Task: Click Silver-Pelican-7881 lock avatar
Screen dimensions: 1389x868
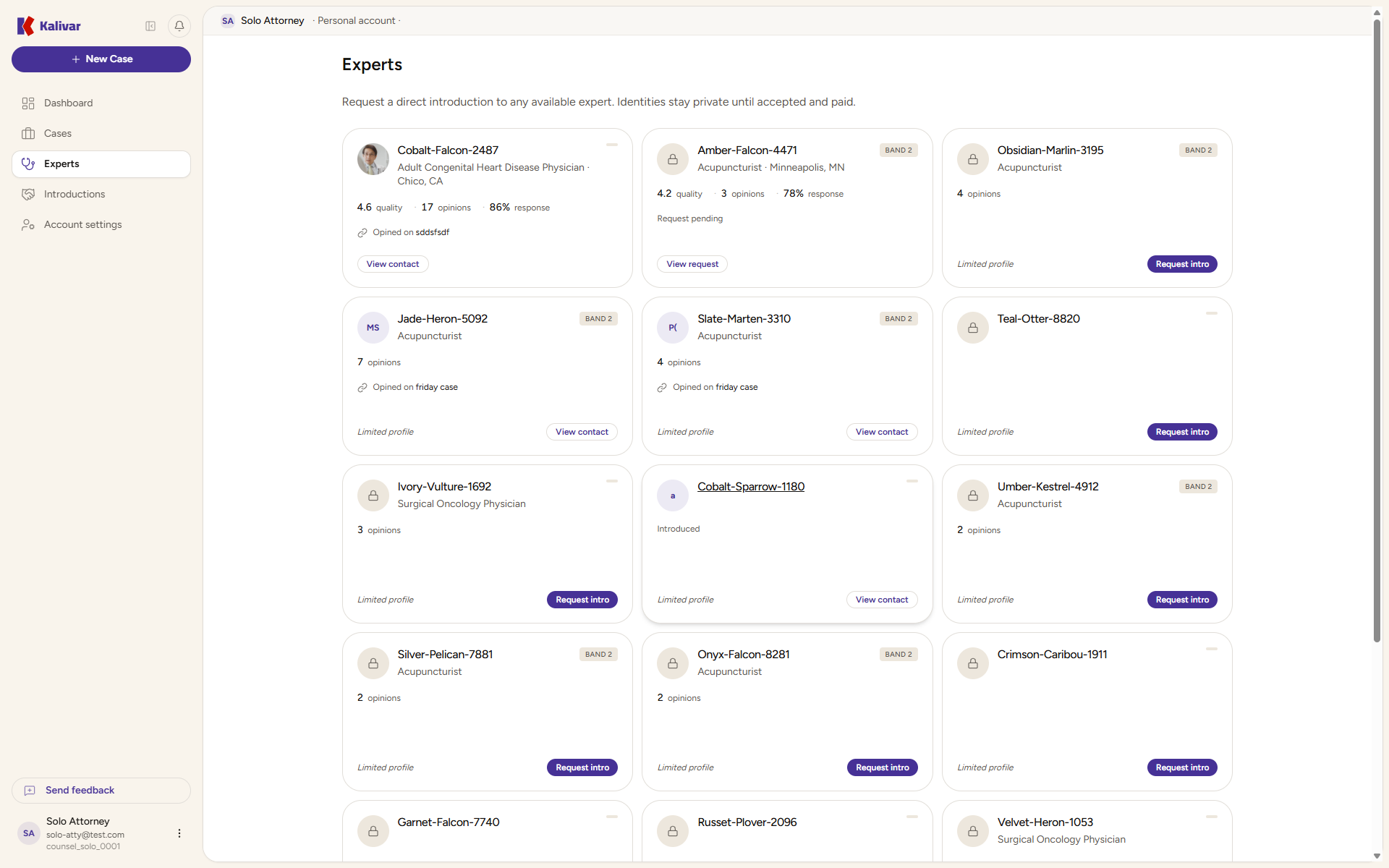Action: tap(373, 663)
